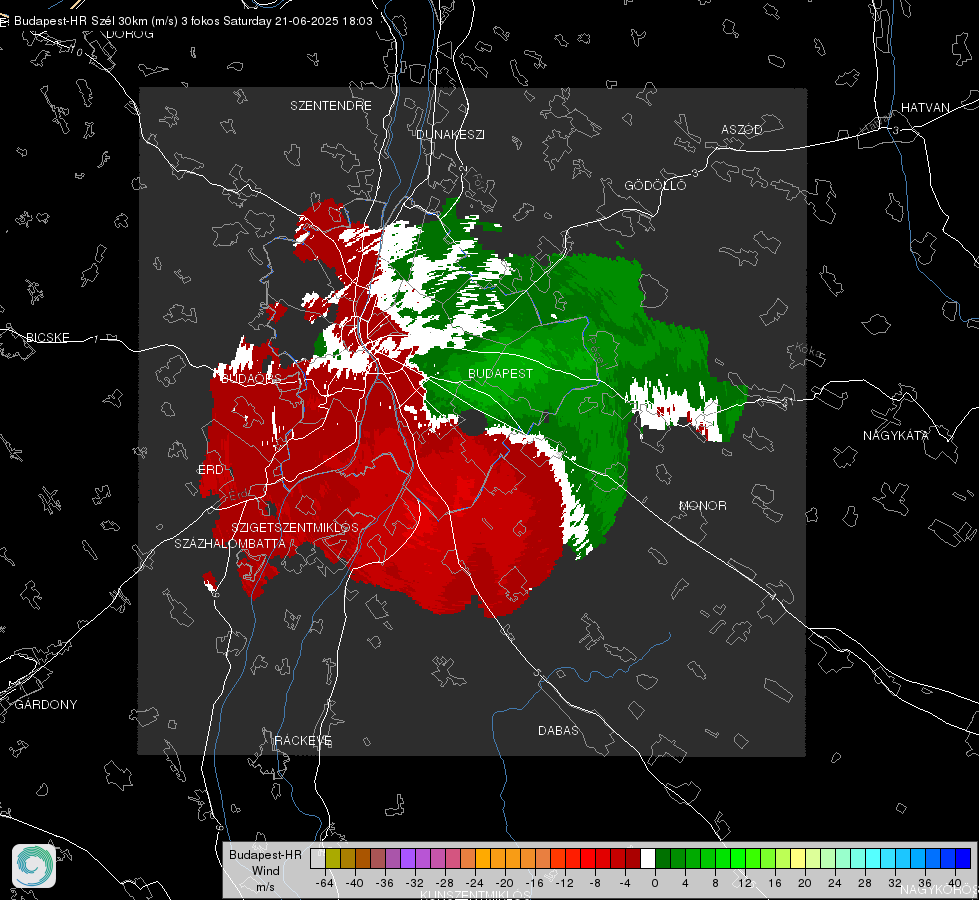Click the DABAS town label
979x900 pixels.
pyautogui.click(x=558, y=730)
